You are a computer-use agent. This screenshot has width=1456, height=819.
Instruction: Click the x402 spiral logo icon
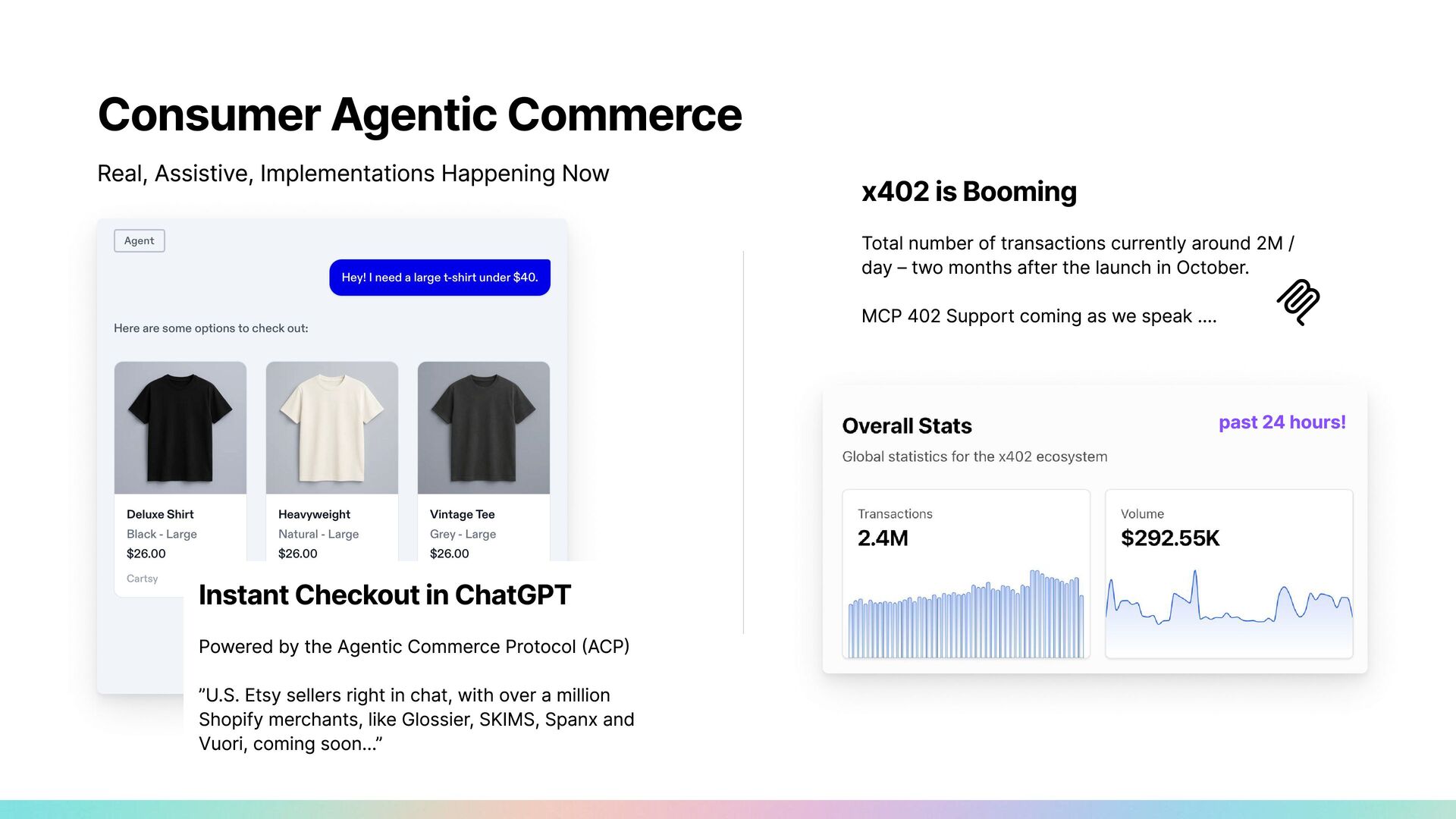pos(1298,302)
